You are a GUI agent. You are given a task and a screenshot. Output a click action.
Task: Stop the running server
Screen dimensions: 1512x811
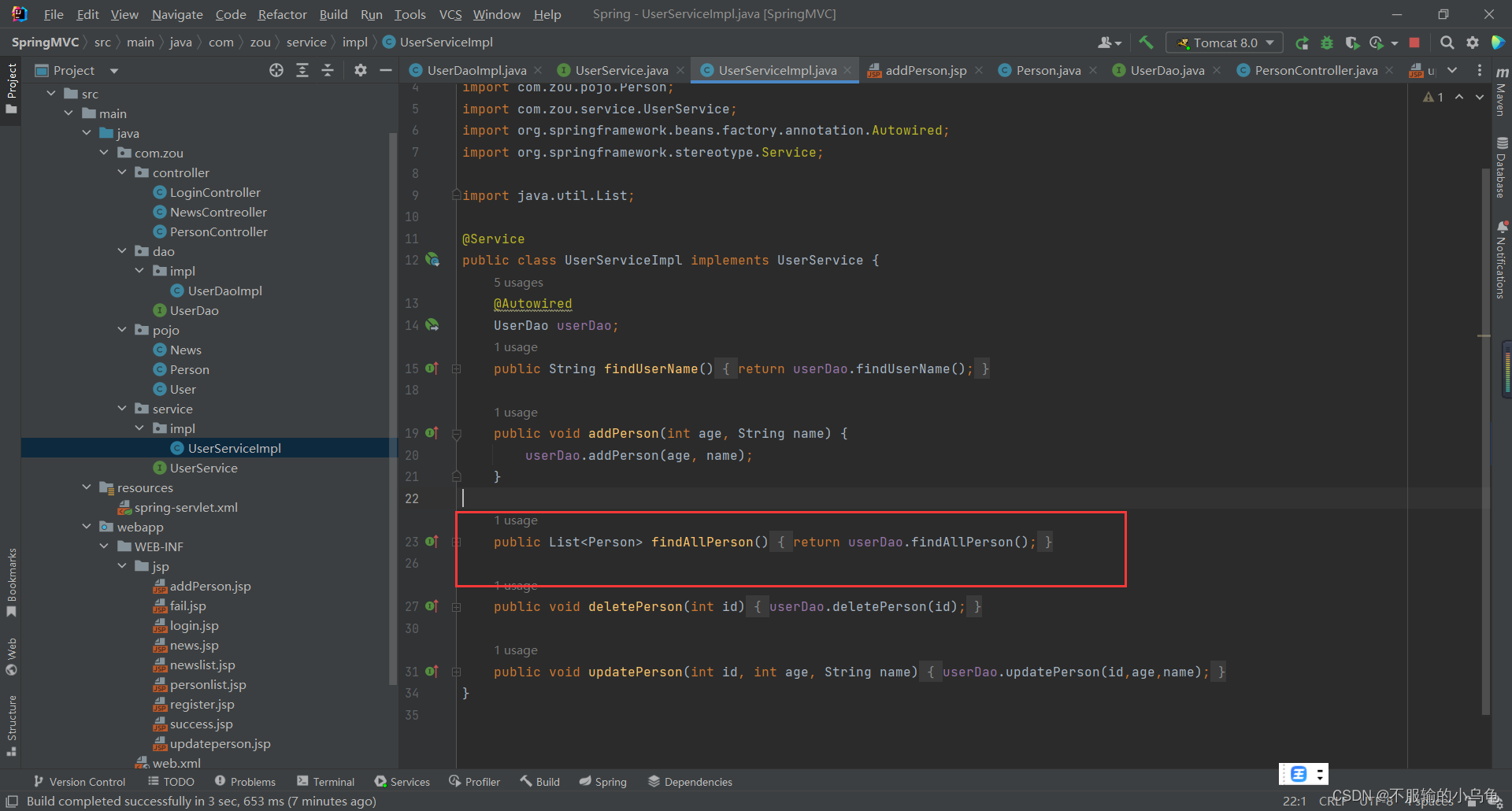[x=1414, y=43]
